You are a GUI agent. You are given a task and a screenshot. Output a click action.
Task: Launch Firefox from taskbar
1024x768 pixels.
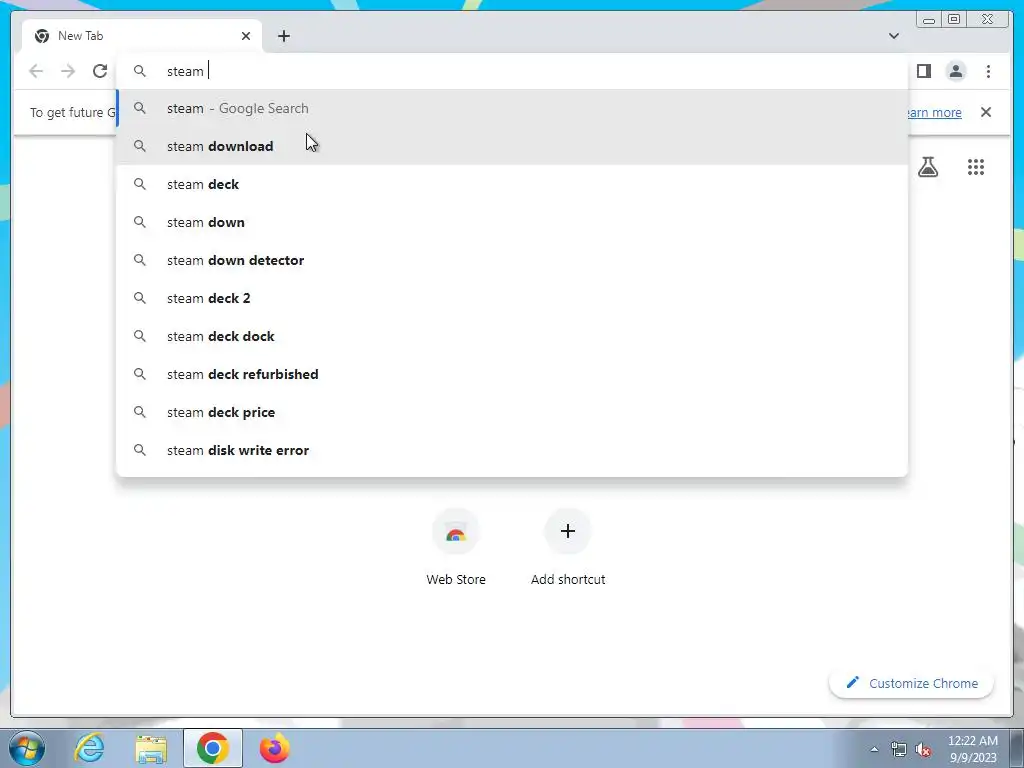[x=274, y=748]
